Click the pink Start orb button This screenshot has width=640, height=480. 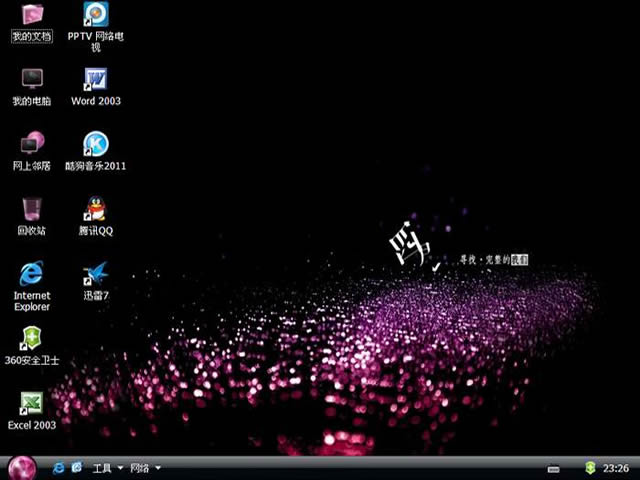point(22,468)
